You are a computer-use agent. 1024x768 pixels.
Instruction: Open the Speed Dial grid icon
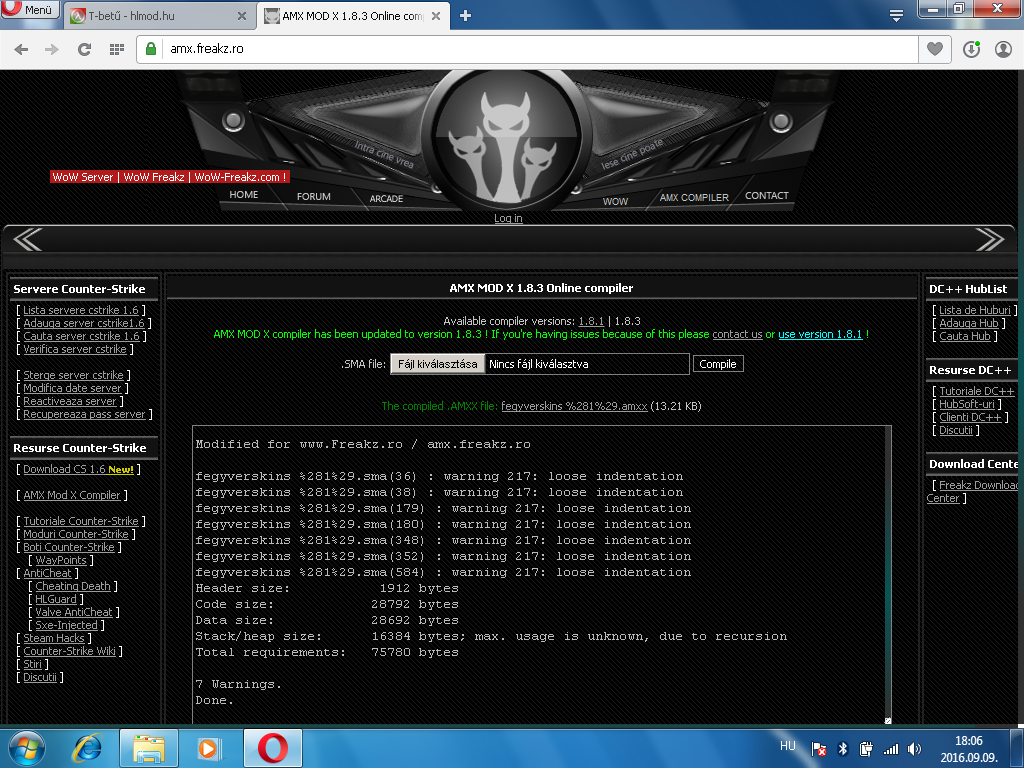coord(117,49)
